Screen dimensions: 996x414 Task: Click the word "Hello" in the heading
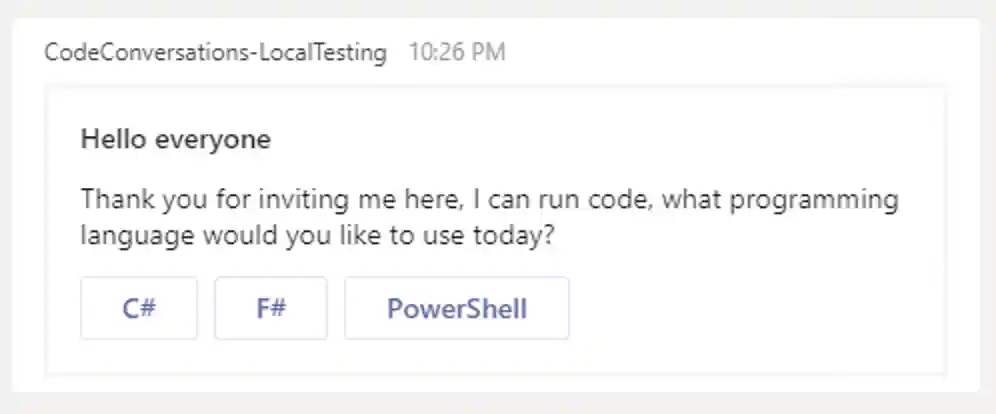114,140
